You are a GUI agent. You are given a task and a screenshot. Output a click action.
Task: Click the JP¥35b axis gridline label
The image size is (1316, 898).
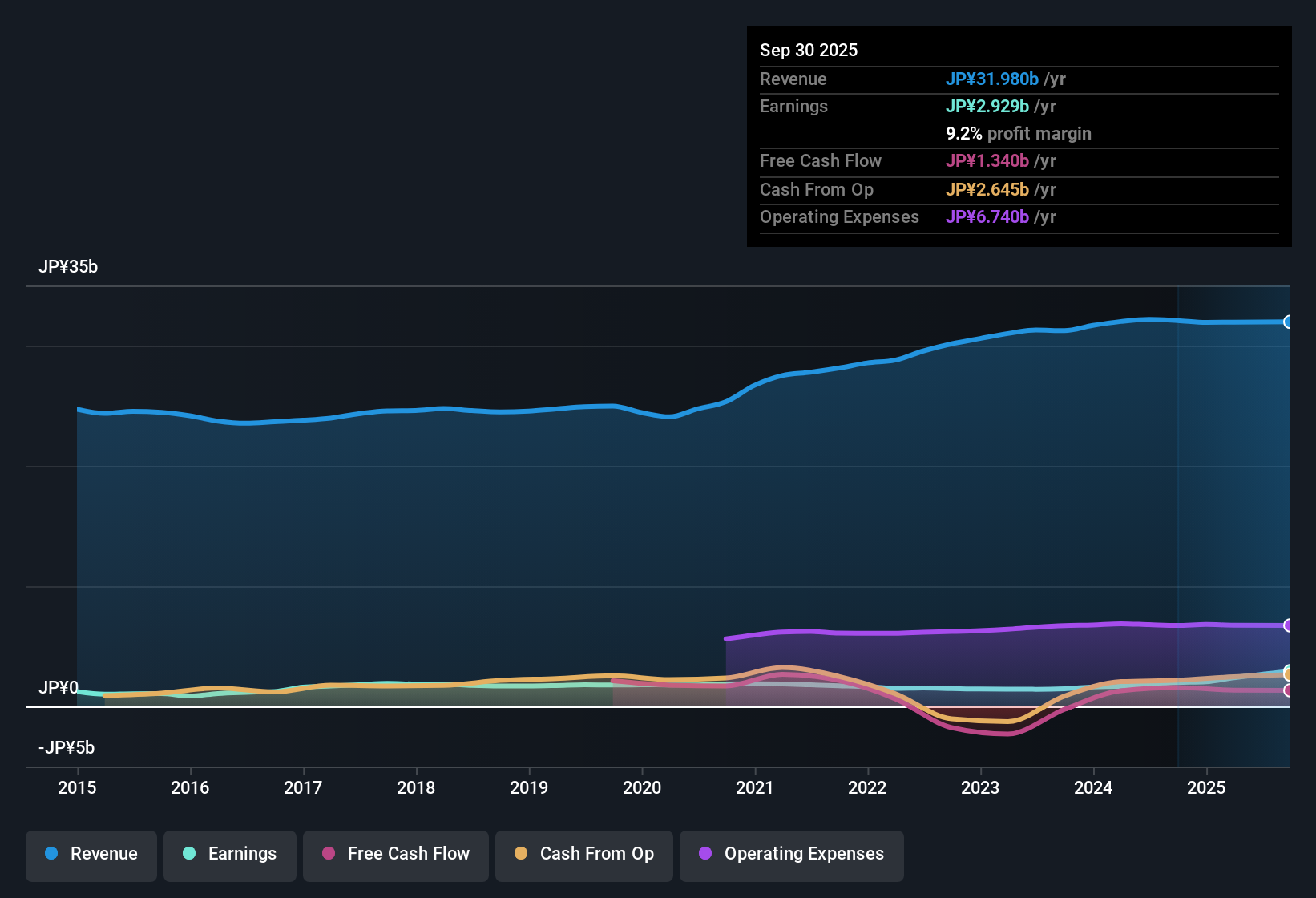(69, 267)
